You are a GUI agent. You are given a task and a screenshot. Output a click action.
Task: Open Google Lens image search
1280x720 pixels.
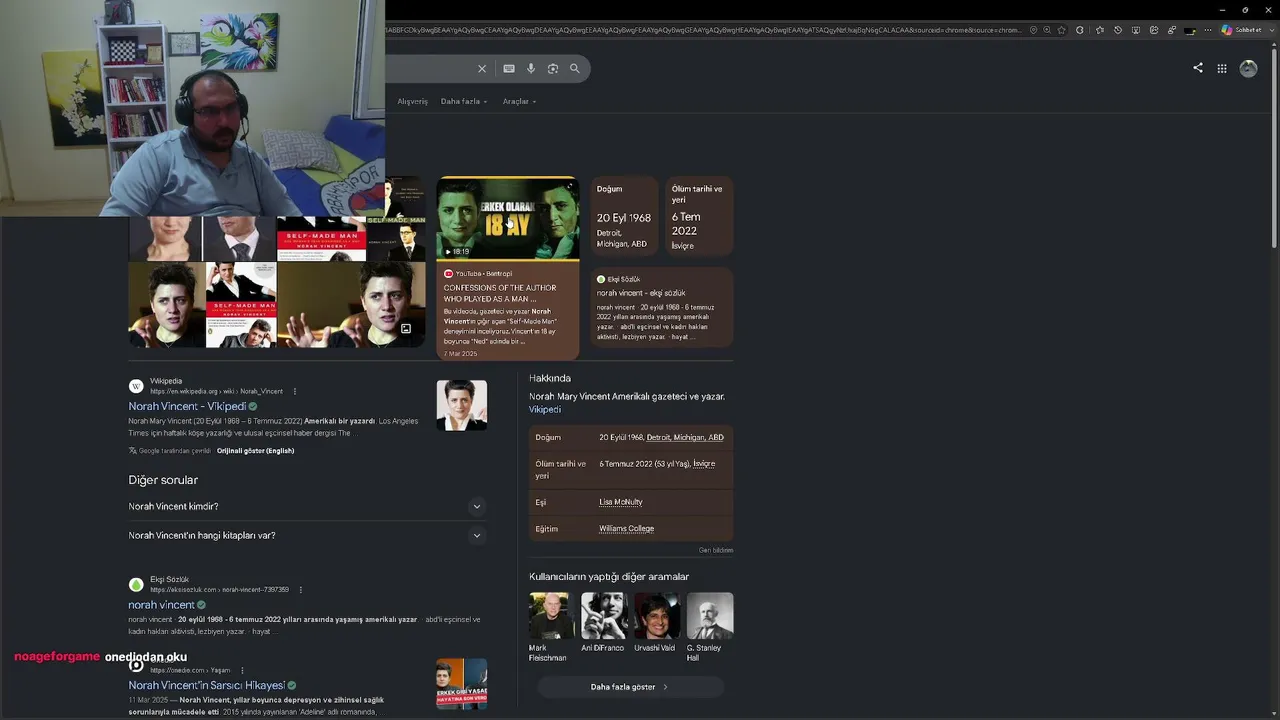[x=553, y=69]
